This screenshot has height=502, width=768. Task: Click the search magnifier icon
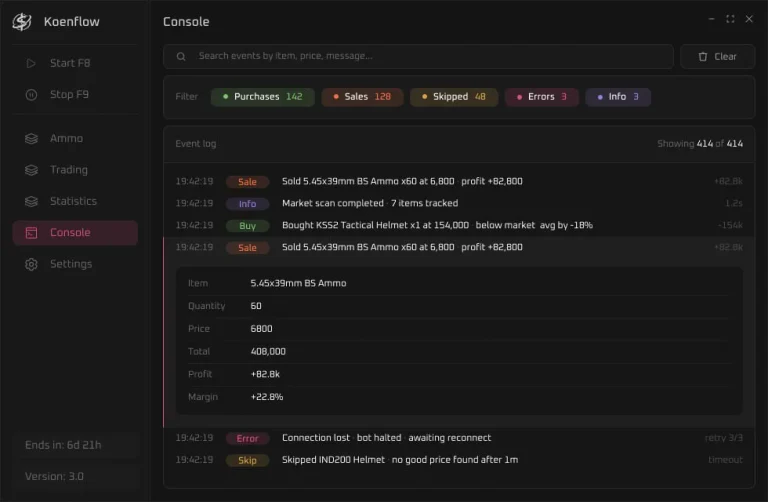click(x=181, y=56)
